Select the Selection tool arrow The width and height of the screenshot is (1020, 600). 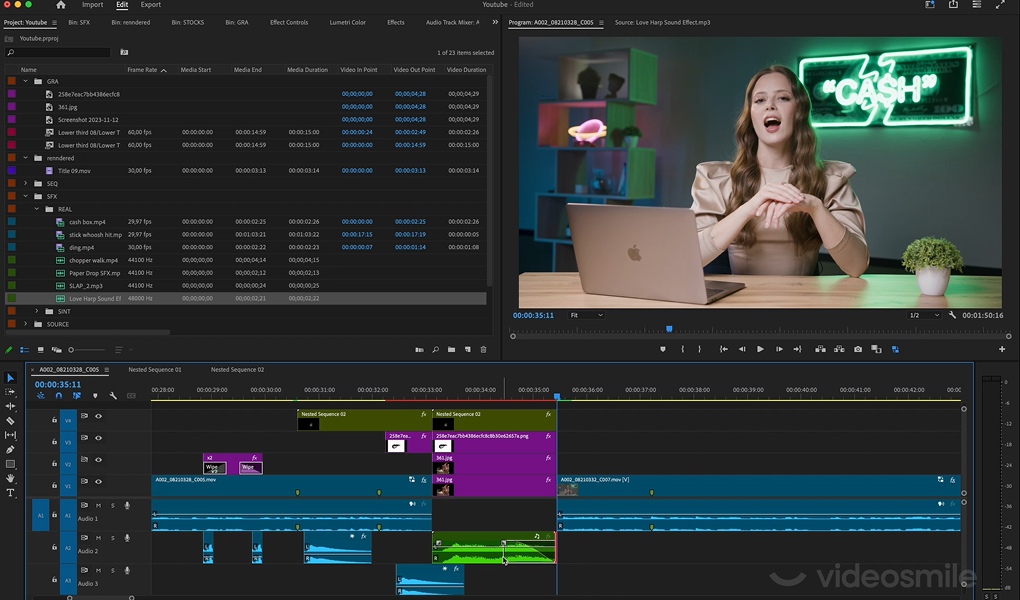(x=10, y=377)
